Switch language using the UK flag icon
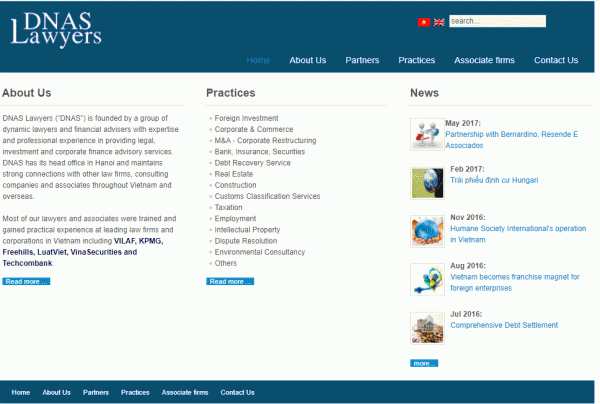The width and height of the screenshot is (600, 404). point(439,22)
